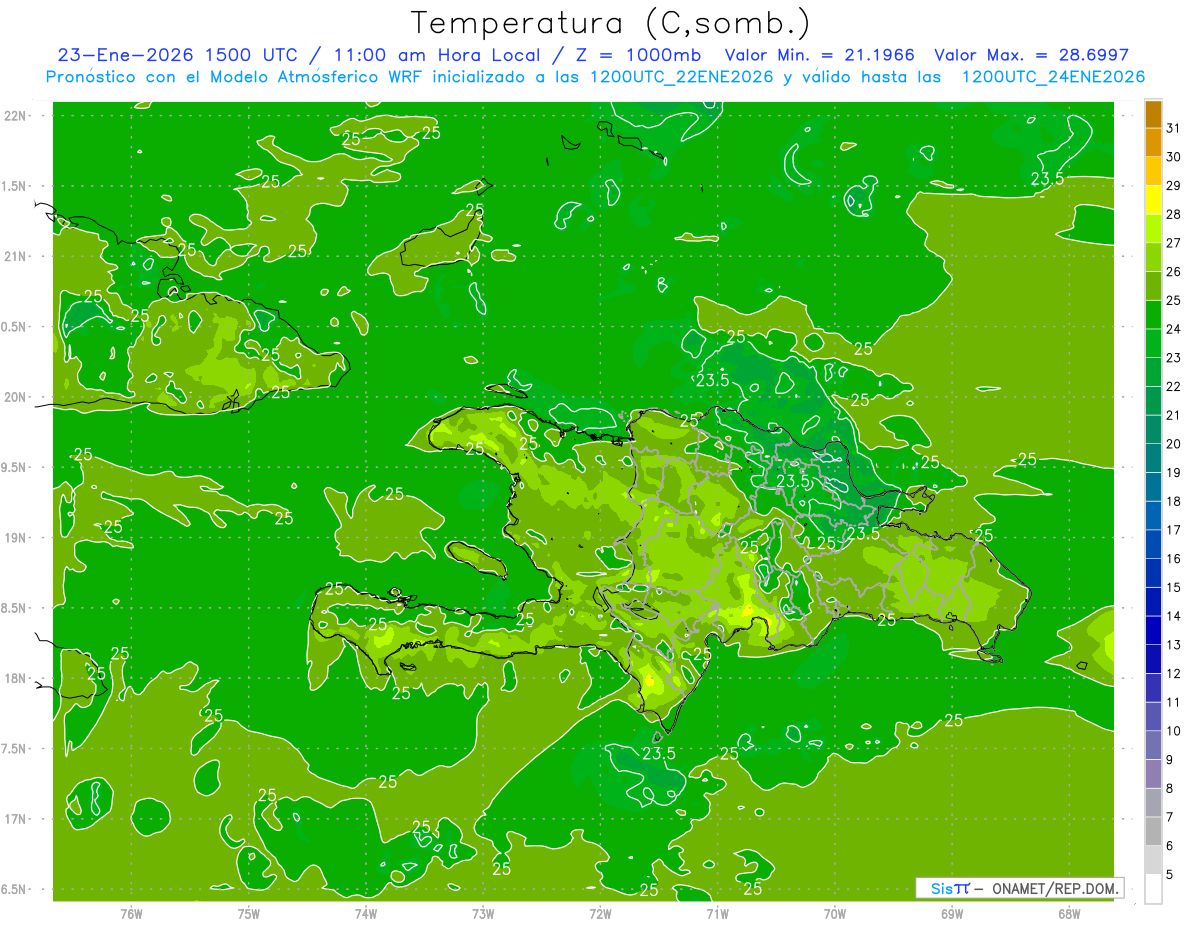
Task: Click the "22N" latitude label
Action: coord(16,115)
